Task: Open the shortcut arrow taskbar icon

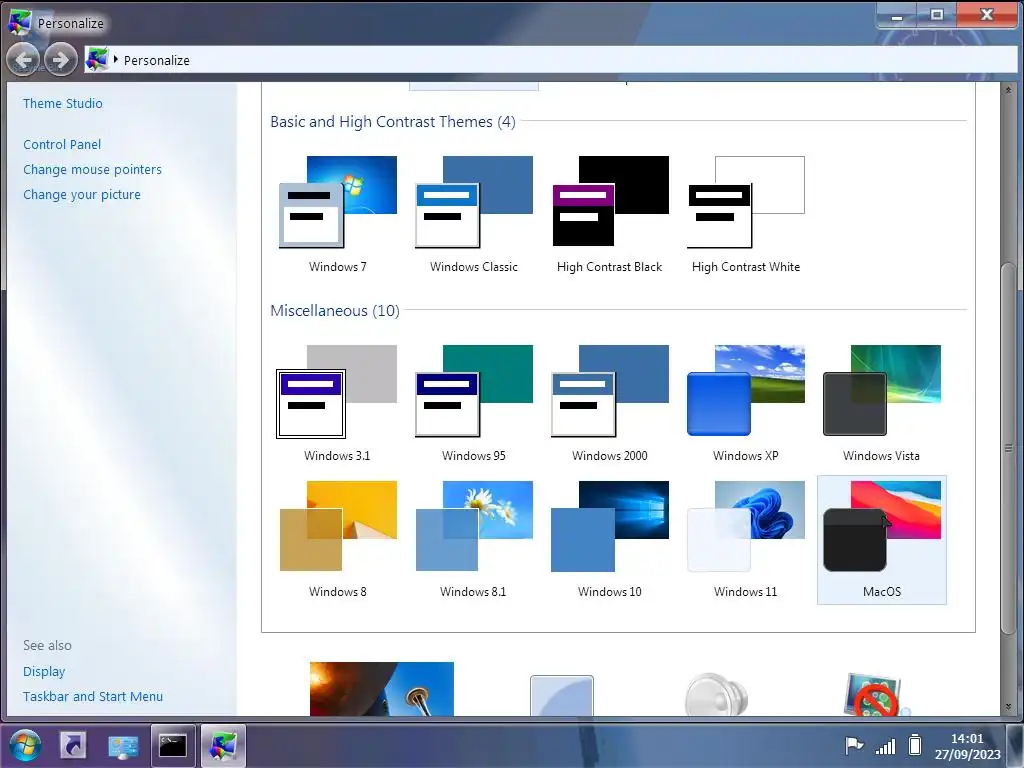Action: tap(73, 745)
